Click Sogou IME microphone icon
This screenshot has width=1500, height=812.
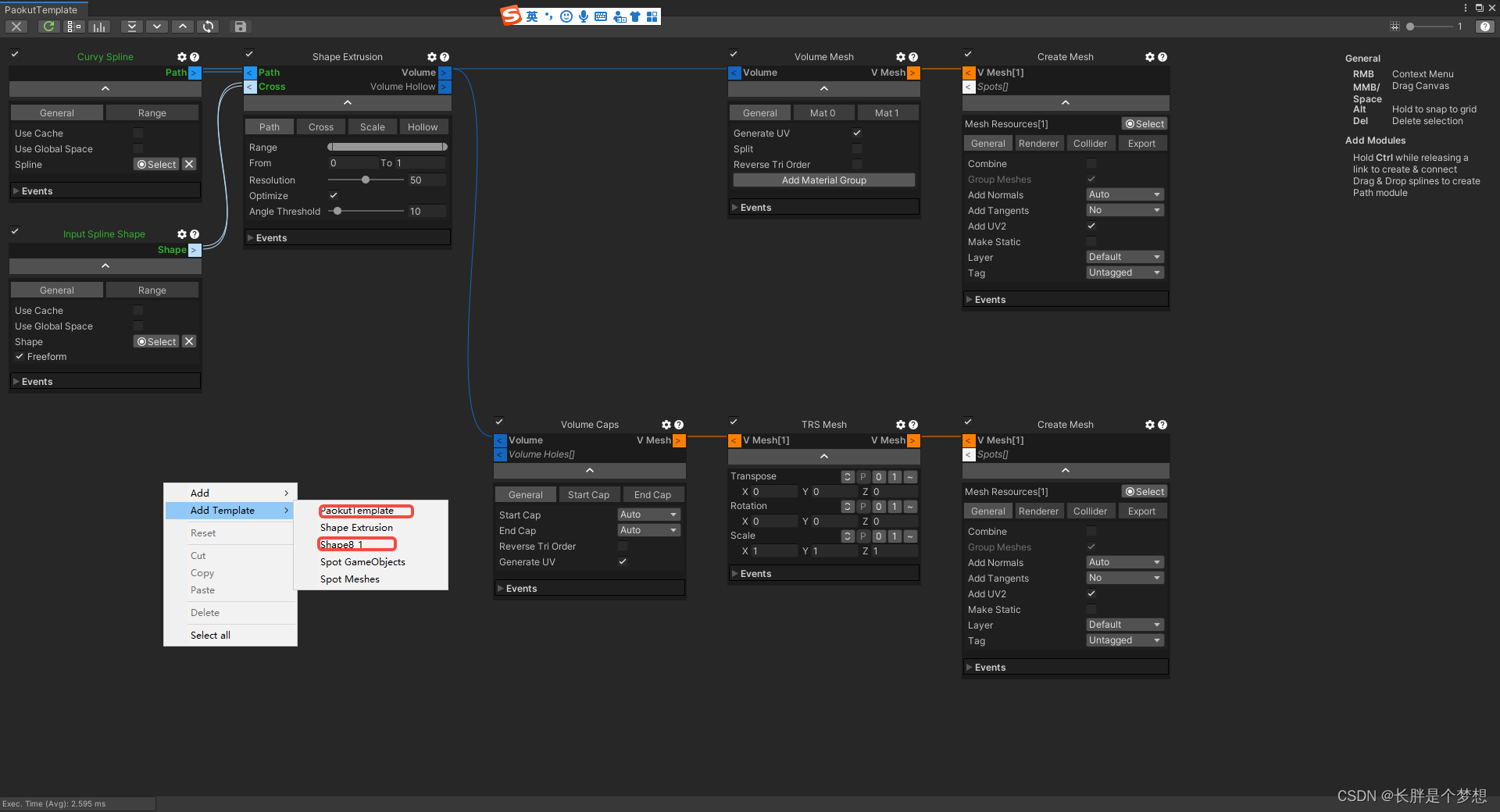[x=584, y=16]
